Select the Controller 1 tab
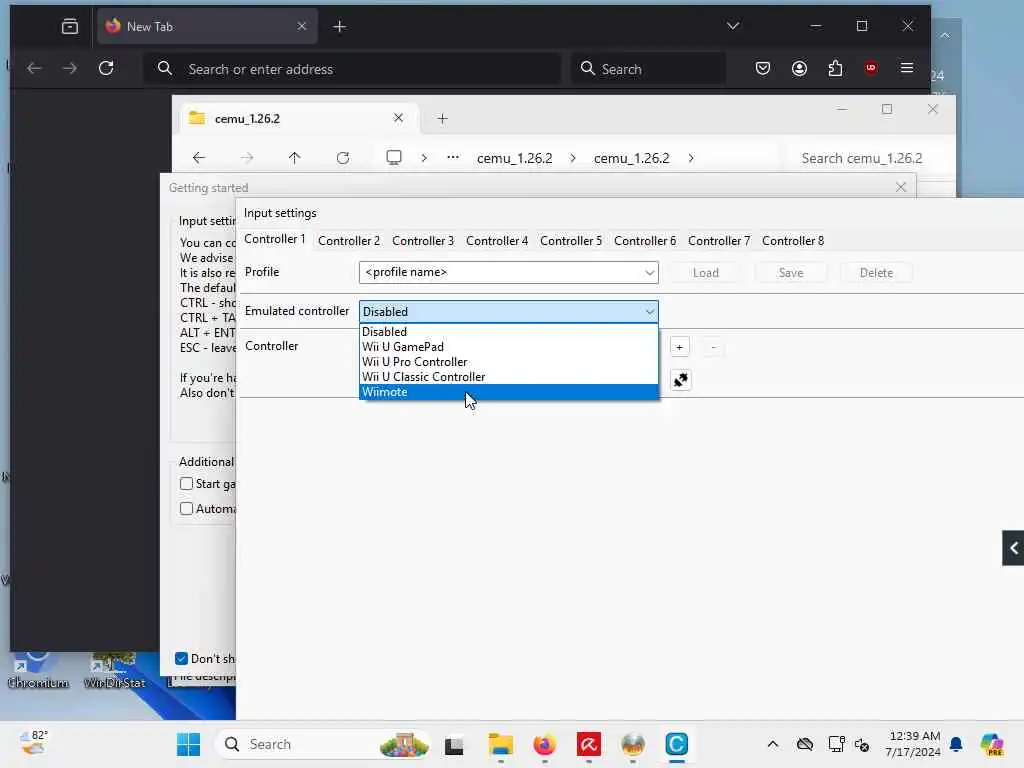 (274, 239)
